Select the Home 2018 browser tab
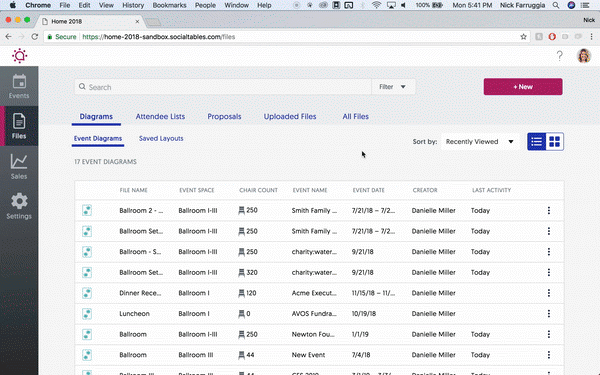The width and height of the screenshot is (600, 375). pos(90,21)
